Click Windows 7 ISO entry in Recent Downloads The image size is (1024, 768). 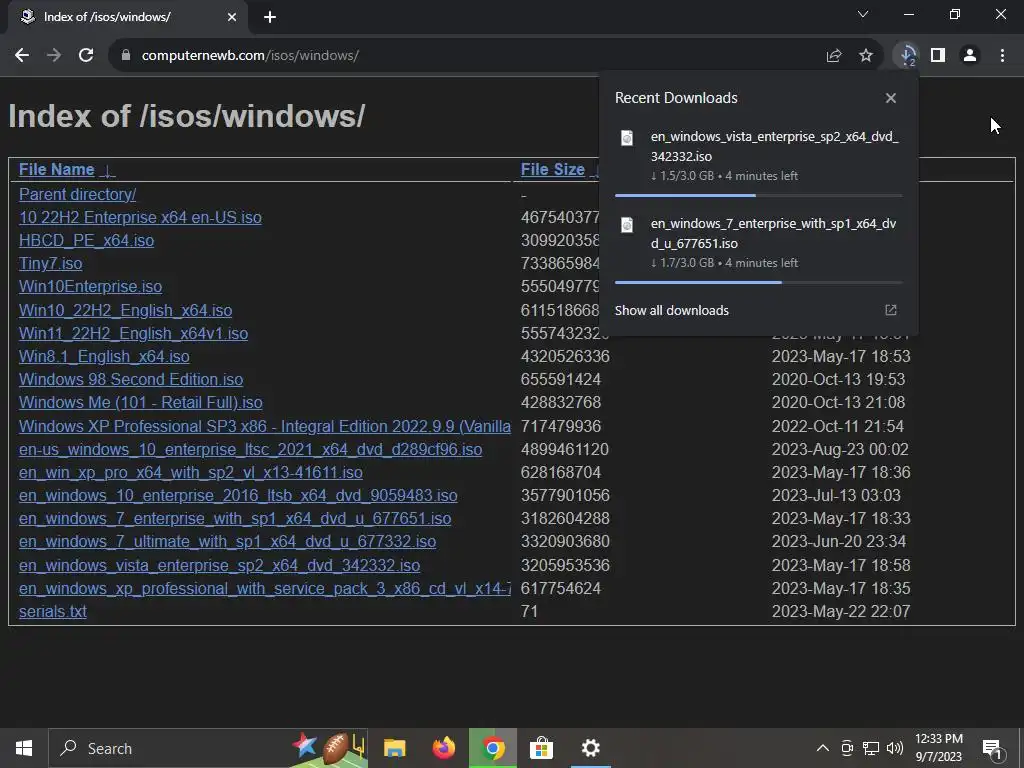[x=758, y=244]
